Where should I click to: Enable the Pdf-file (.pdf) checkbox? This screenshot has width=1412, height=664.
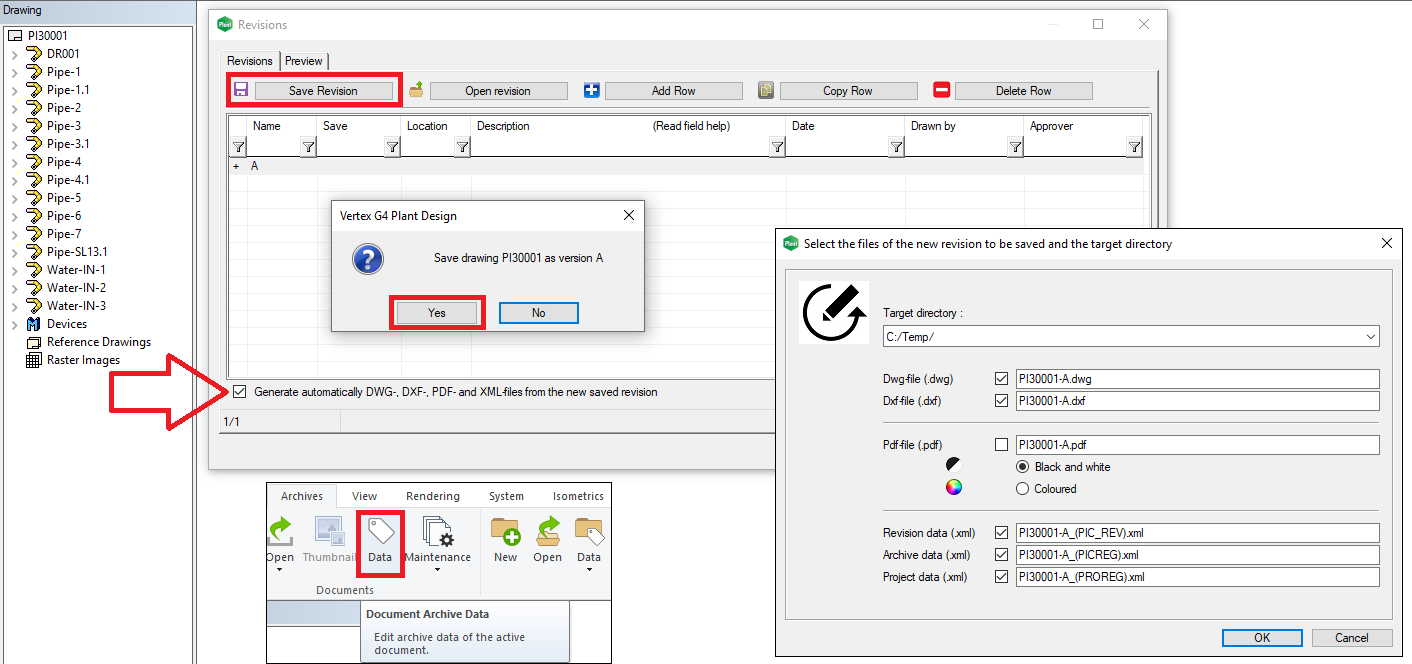coord(1002,445)
